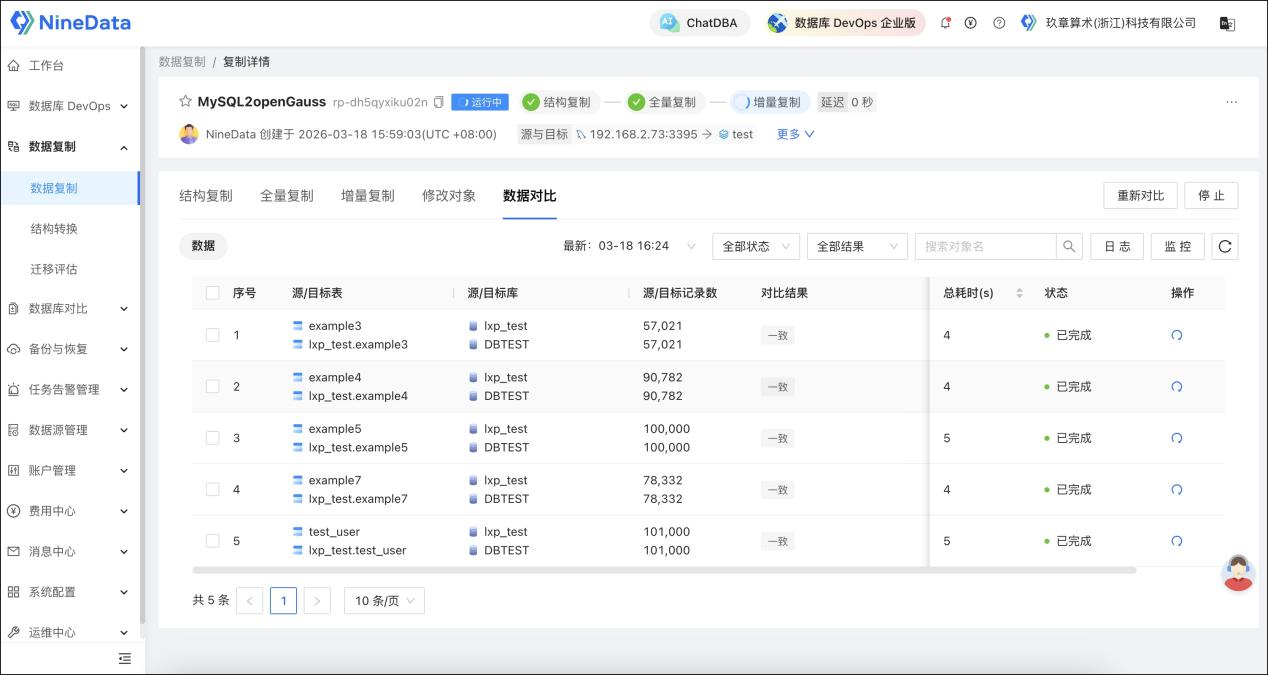Viewport: 1268px width, 675px height.
Task: Switch to the 修改对象 tab
Action: [x=449, y=196]
